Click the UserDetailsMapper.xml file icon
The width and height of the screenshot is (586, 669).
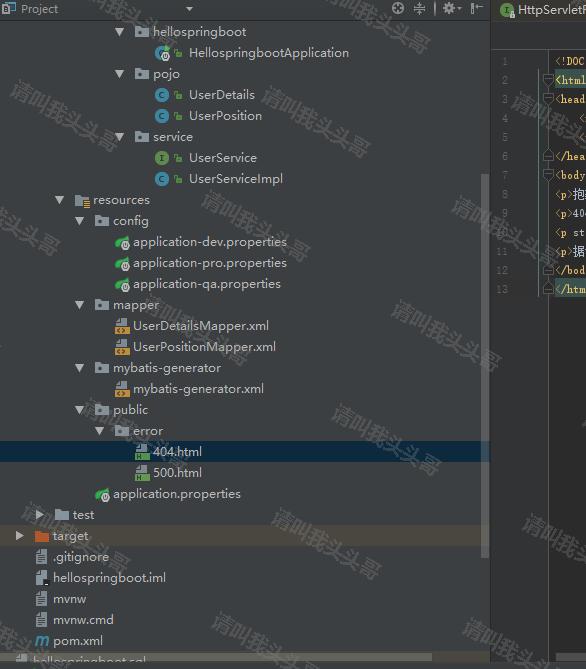coord(122,326)
